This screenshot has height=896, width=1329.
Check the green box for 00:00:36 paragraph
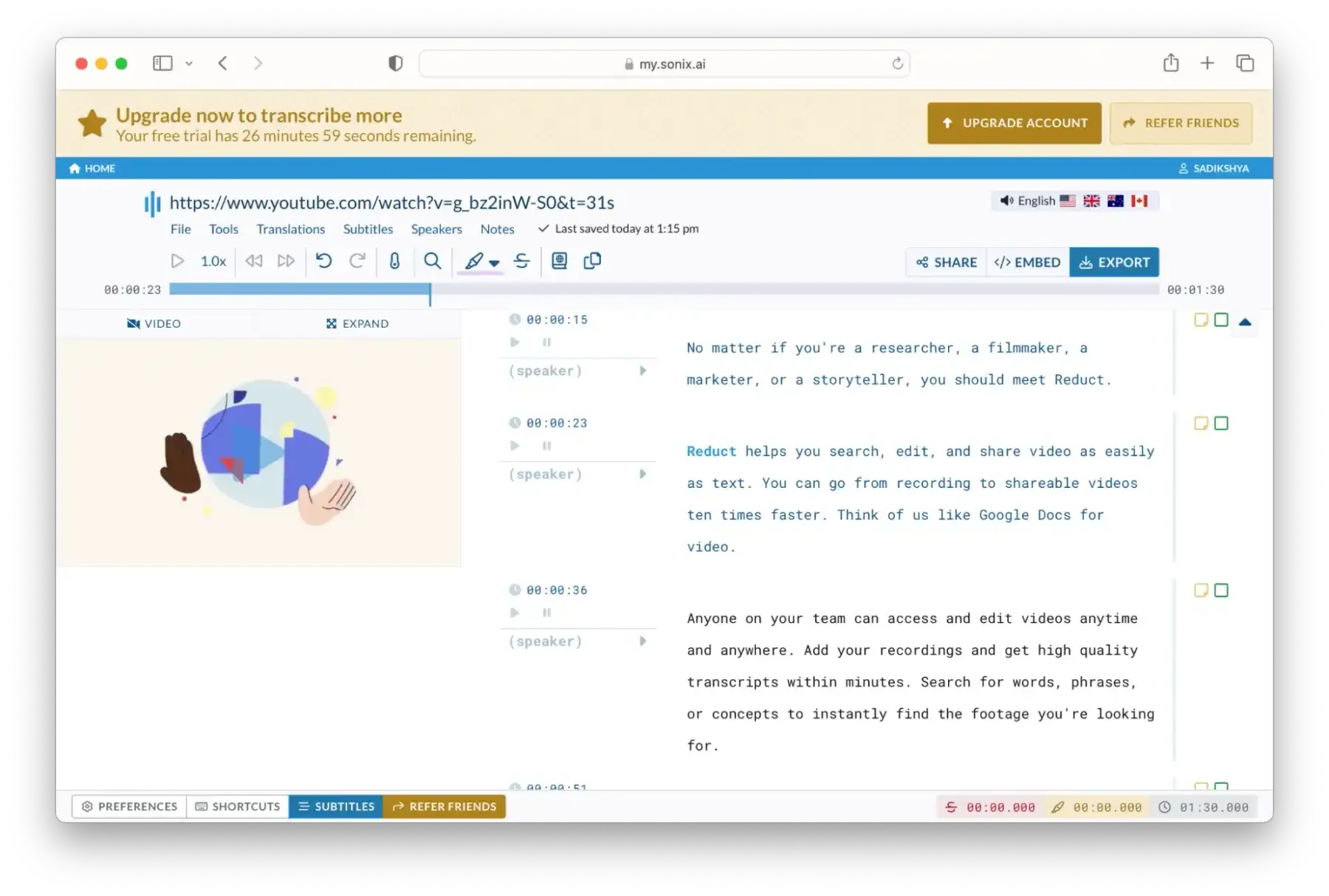point(1221,590)
